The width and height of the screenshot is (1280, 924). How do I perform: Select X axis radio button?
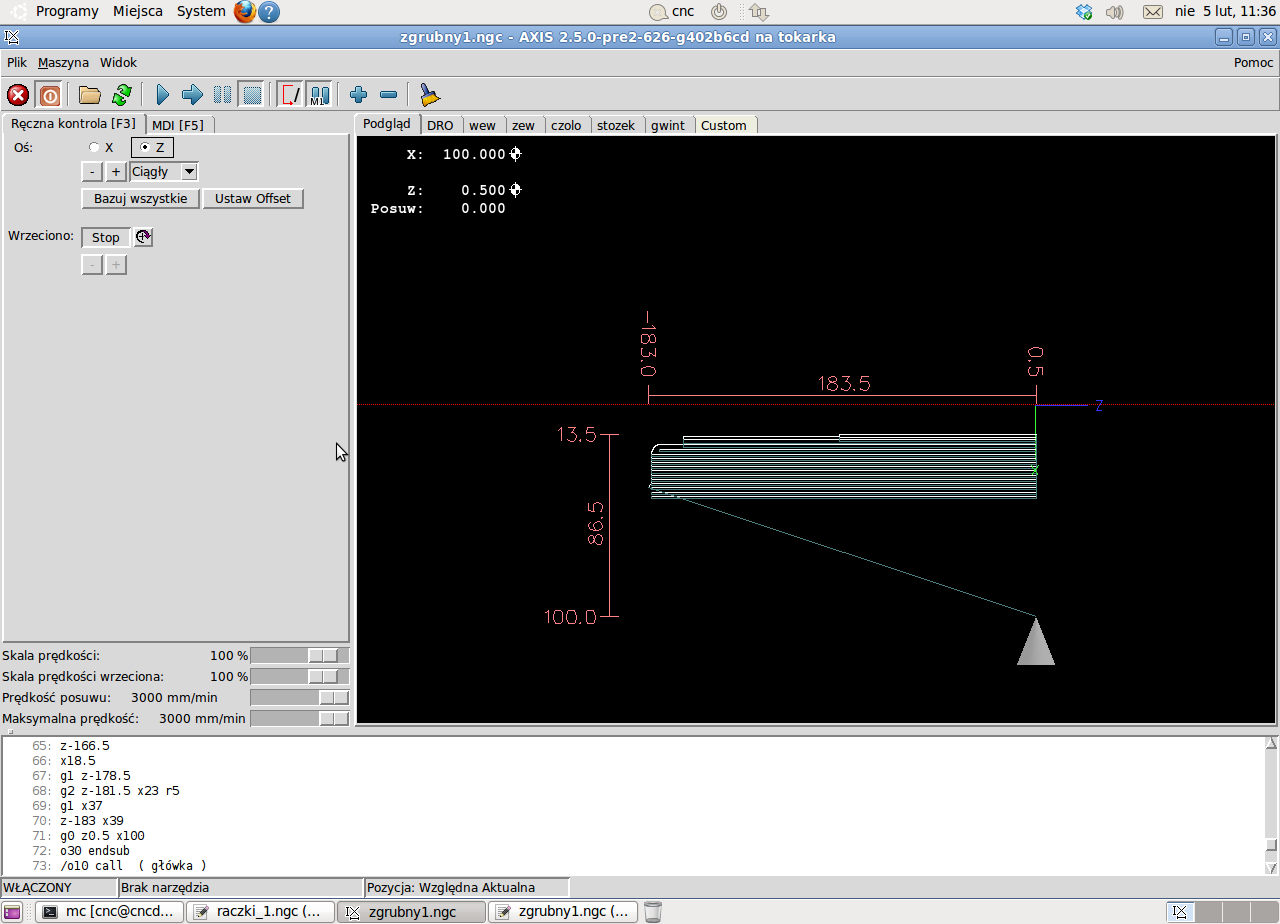(x=102, y=147)
